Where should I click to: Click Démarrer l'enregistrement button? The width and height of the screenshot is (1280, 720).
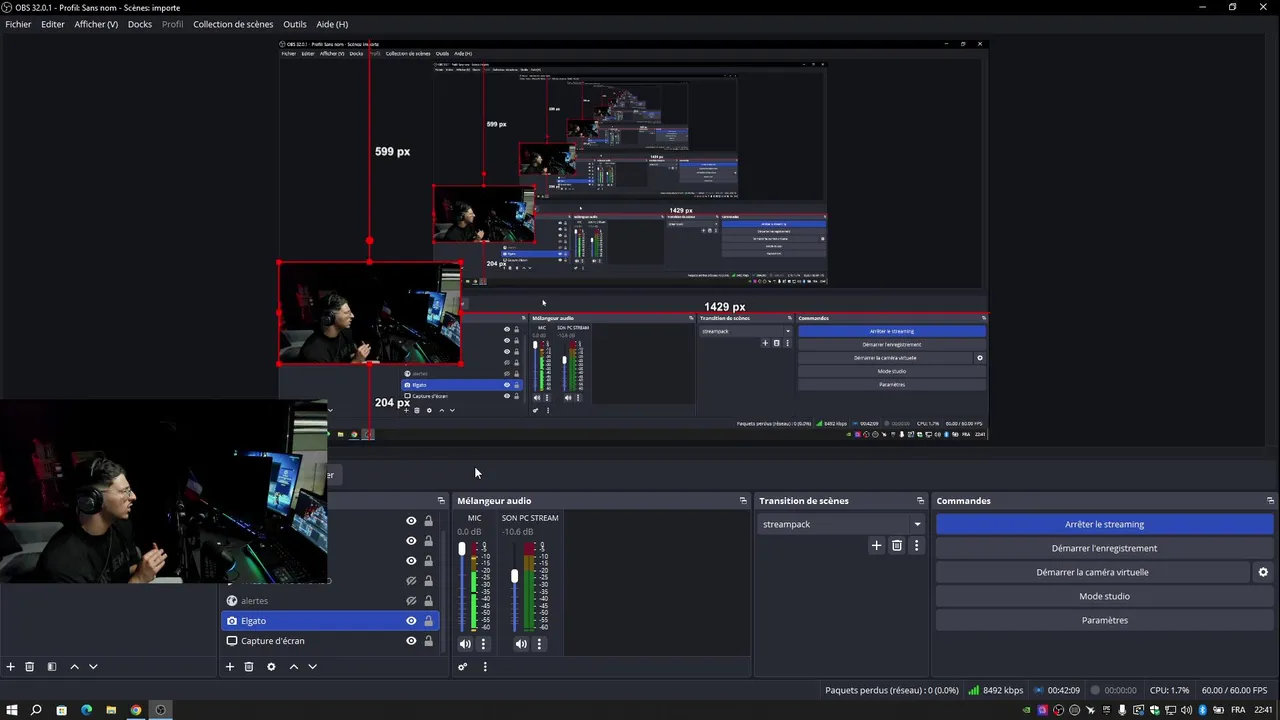1104,548
